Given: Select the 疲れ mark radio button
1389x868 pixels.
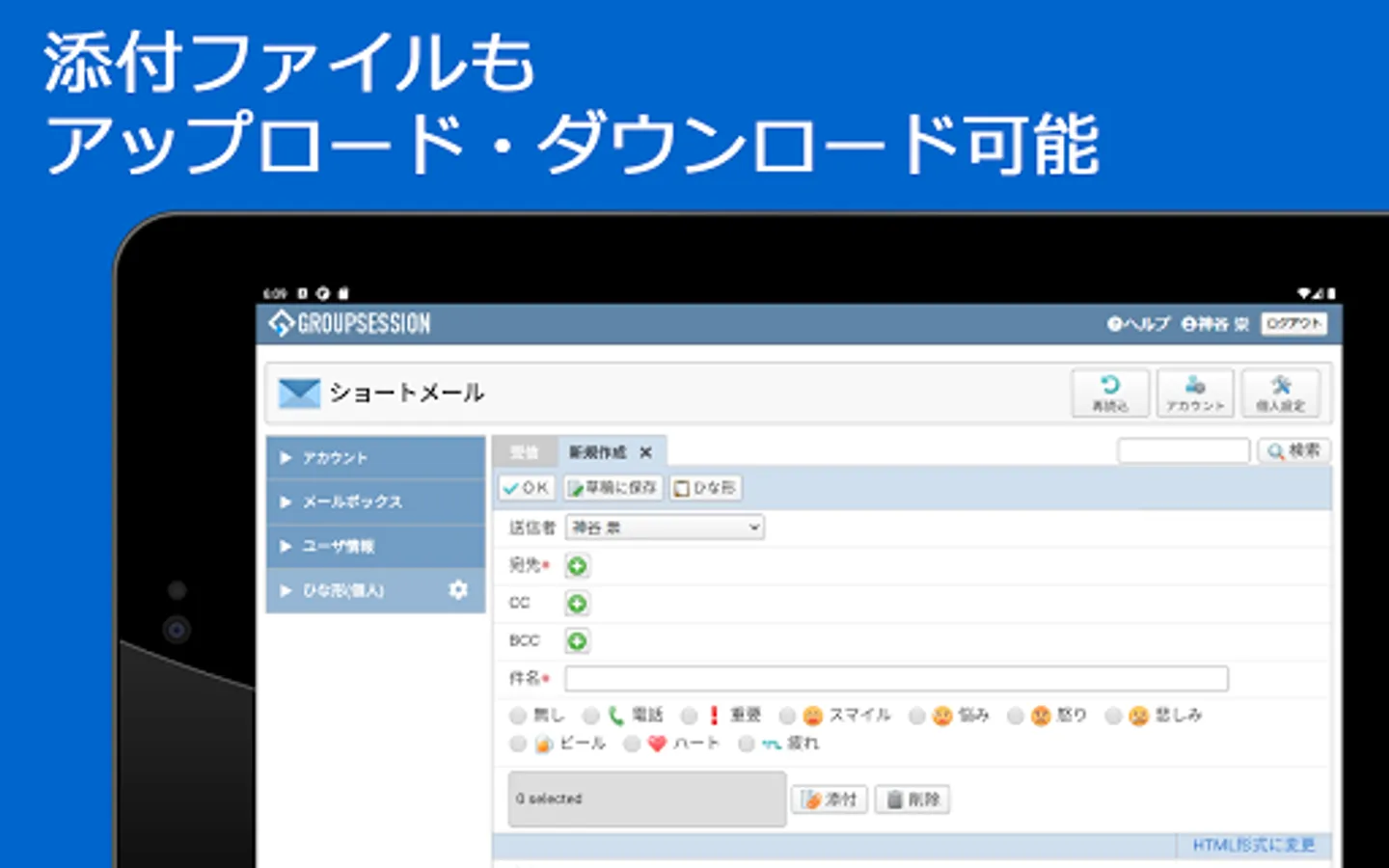Looking at the screenshot, I should (x=746, y=744).
